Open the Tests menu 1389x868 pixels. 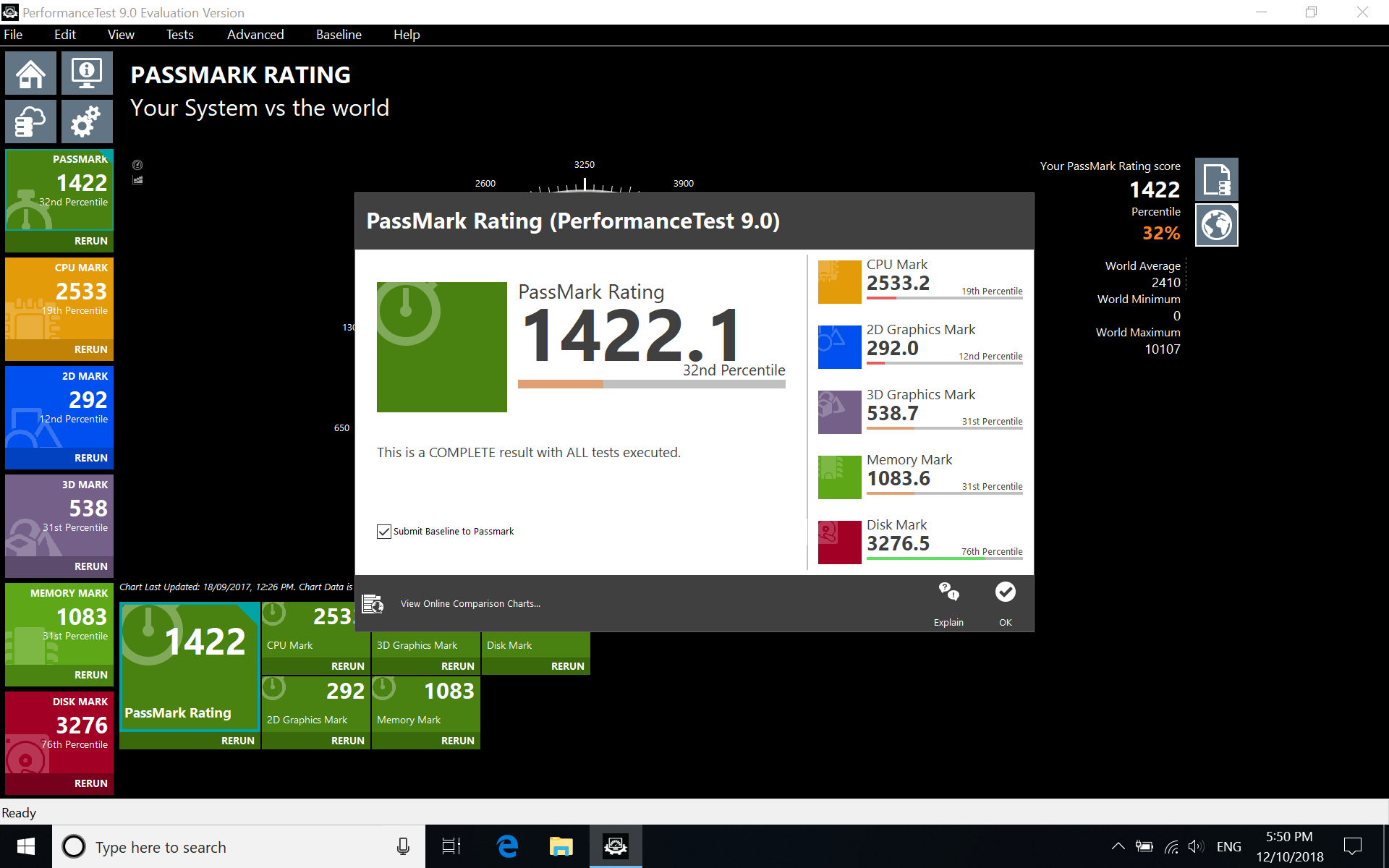[x=180, y=35]
